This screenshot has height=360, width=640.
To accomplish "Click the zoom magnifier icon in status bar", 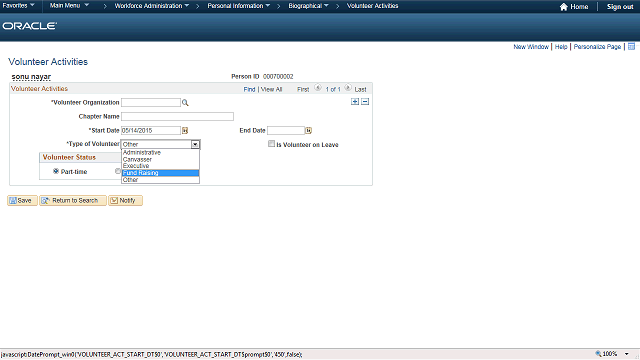I will click(598, 354).
